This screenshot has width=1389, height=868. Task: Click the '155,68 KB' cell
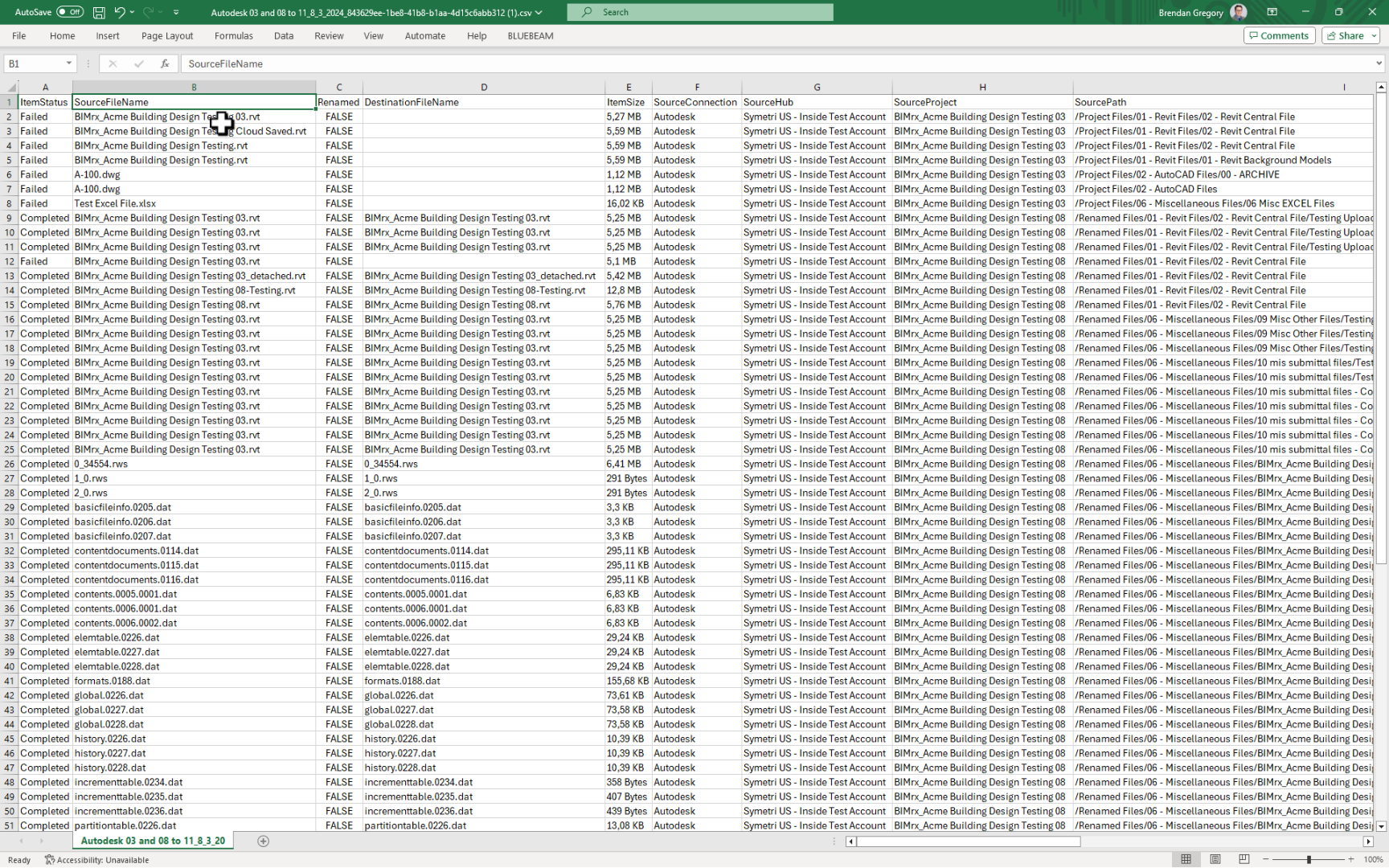(629, 681)
